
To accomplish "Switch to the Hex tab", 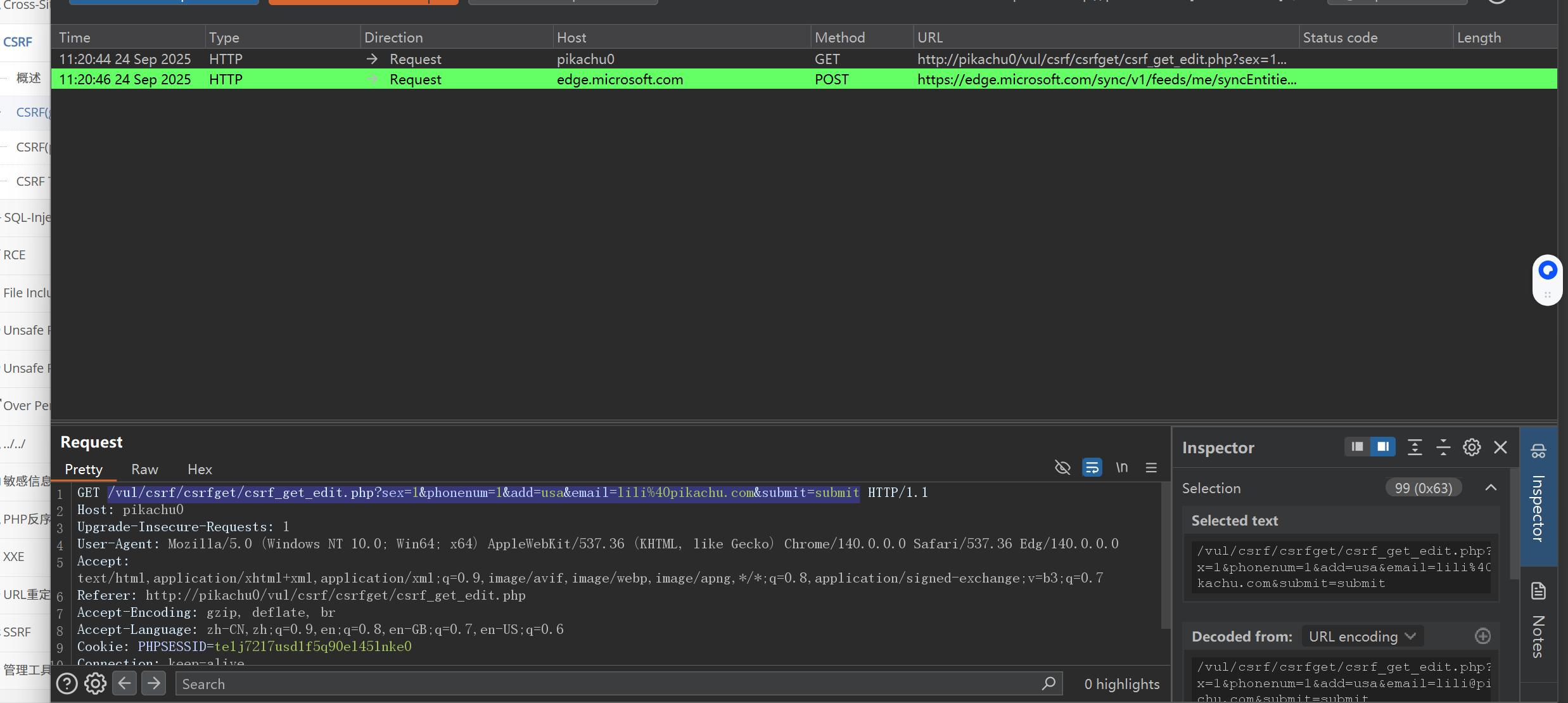I will click(200, 469).
